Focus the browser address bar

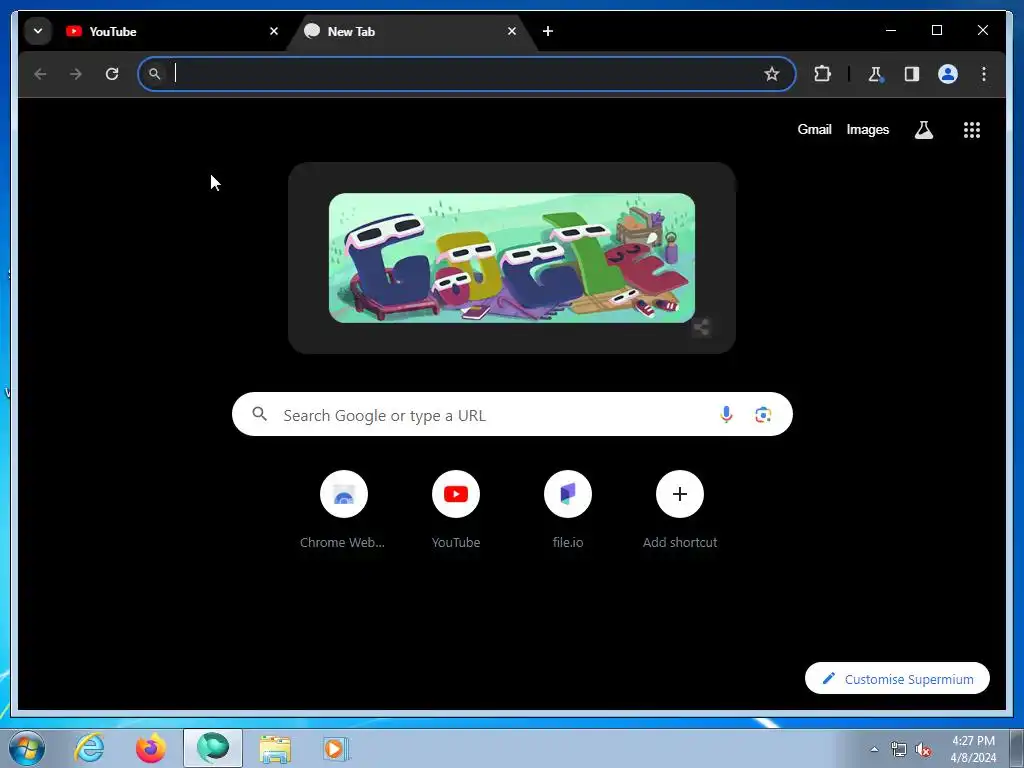466,74
